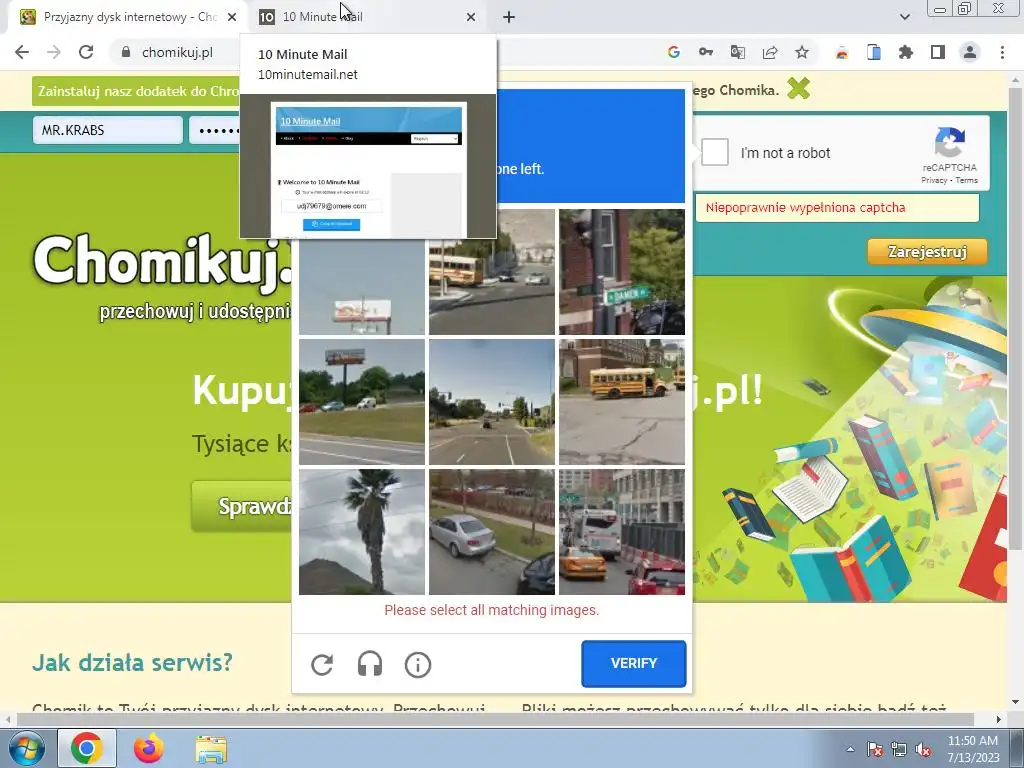Open reCAPTCHA Terms link
The width and height of the screenshot is (1024, 768).
pos(967,180)
